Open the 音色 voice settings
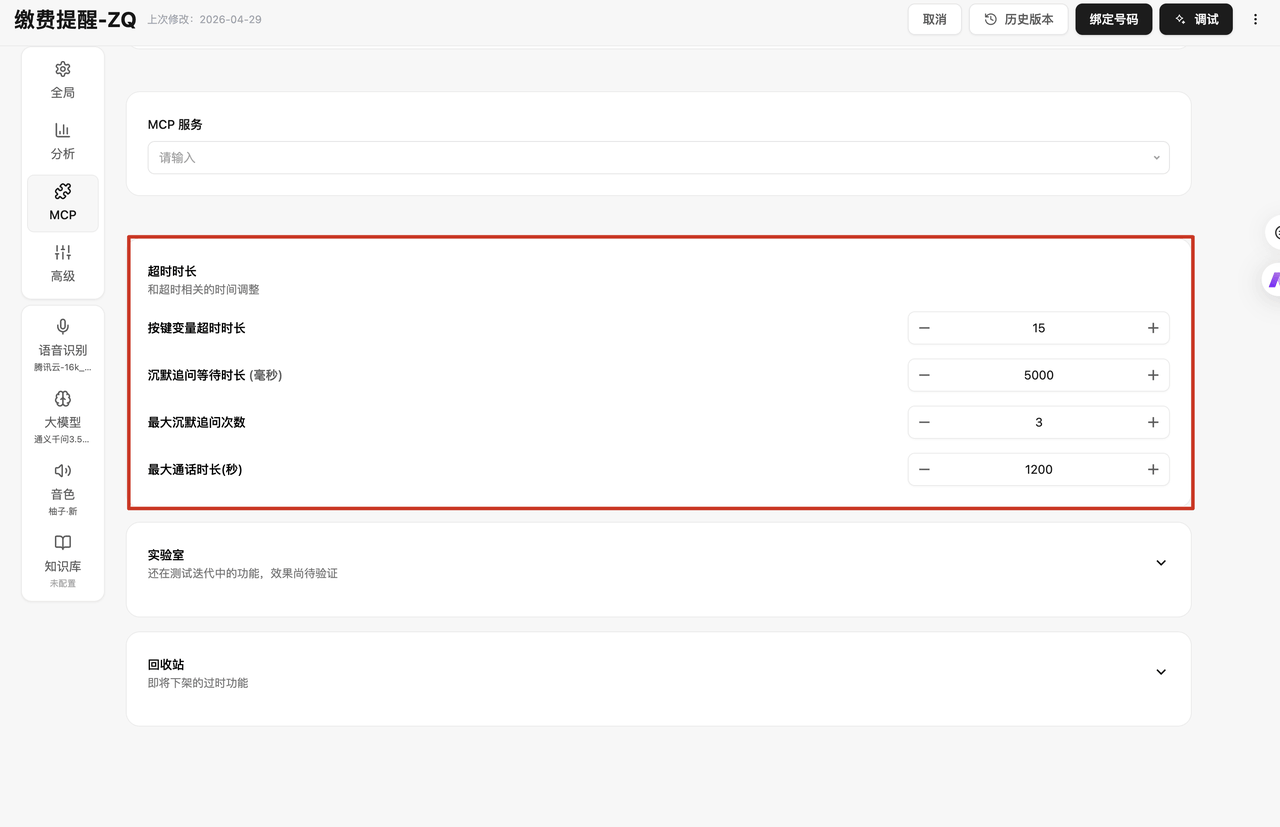 [x=63, y=489]
